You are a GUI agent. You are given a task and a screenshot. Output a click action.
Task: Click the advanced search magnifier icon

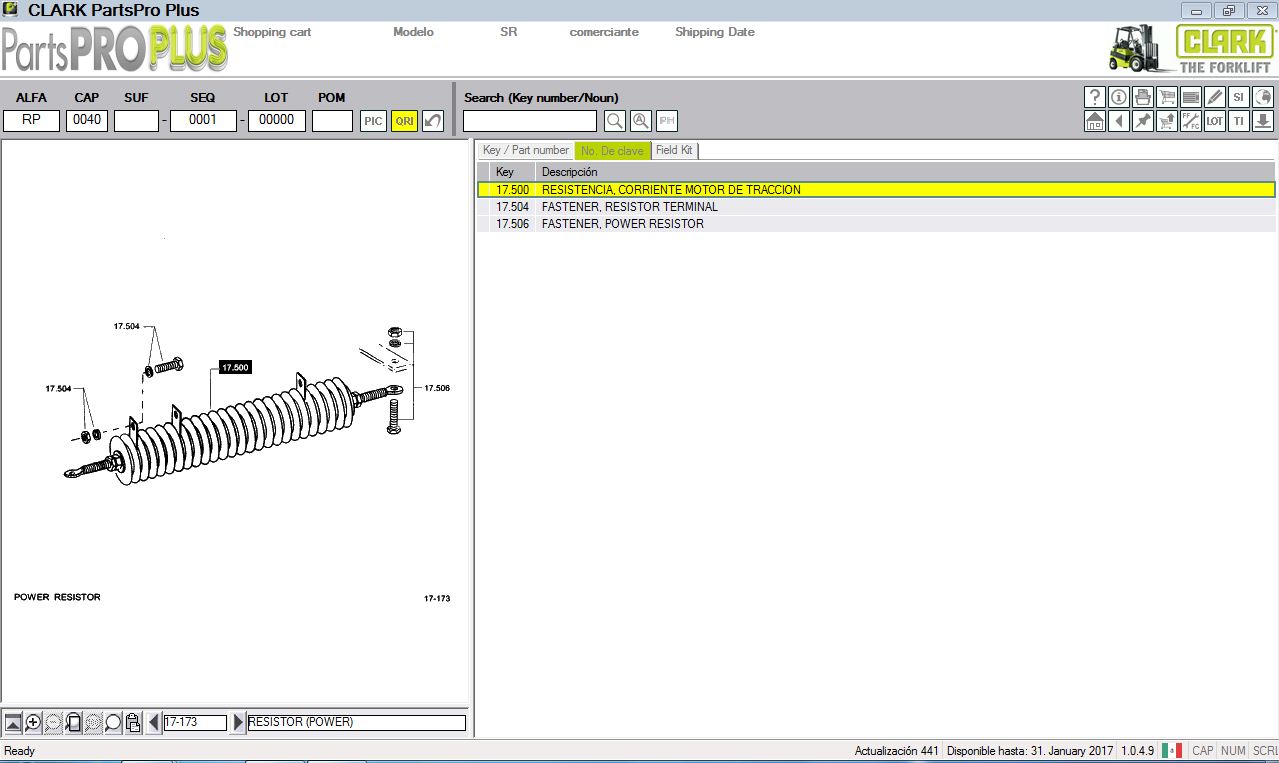click(641, 121)
